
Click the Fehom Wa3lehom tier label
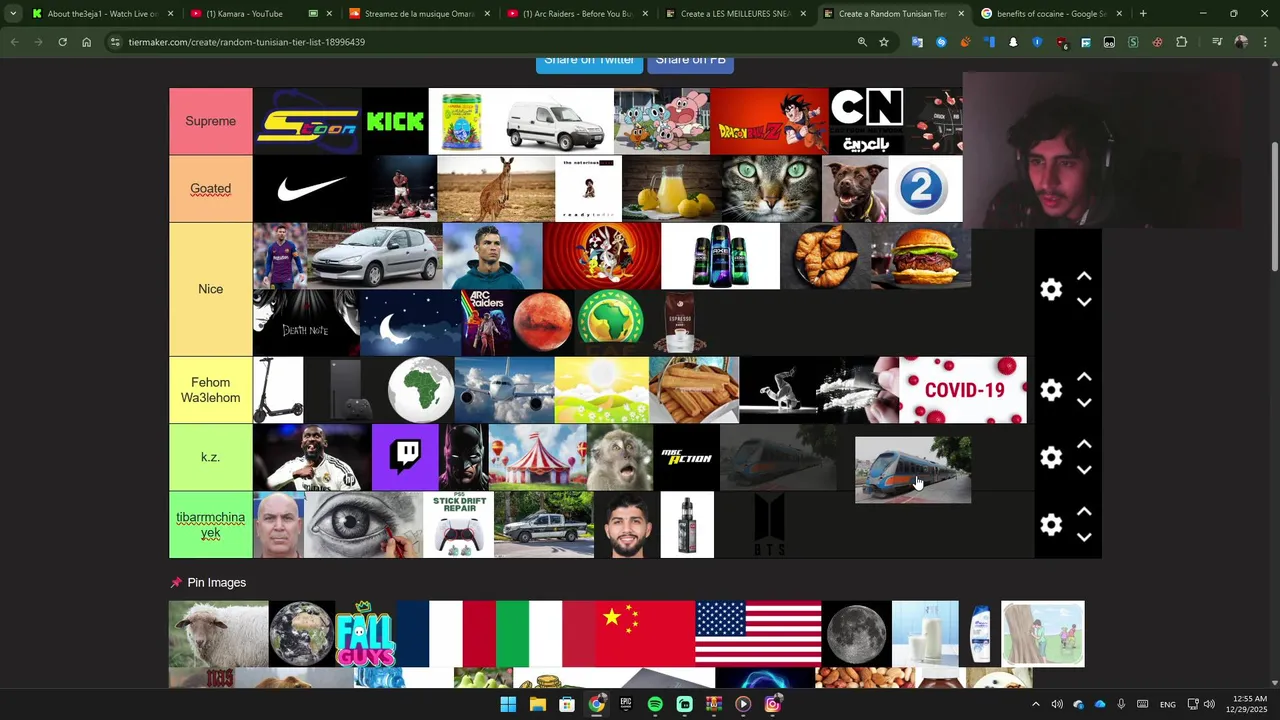click(x=210, y=390)
